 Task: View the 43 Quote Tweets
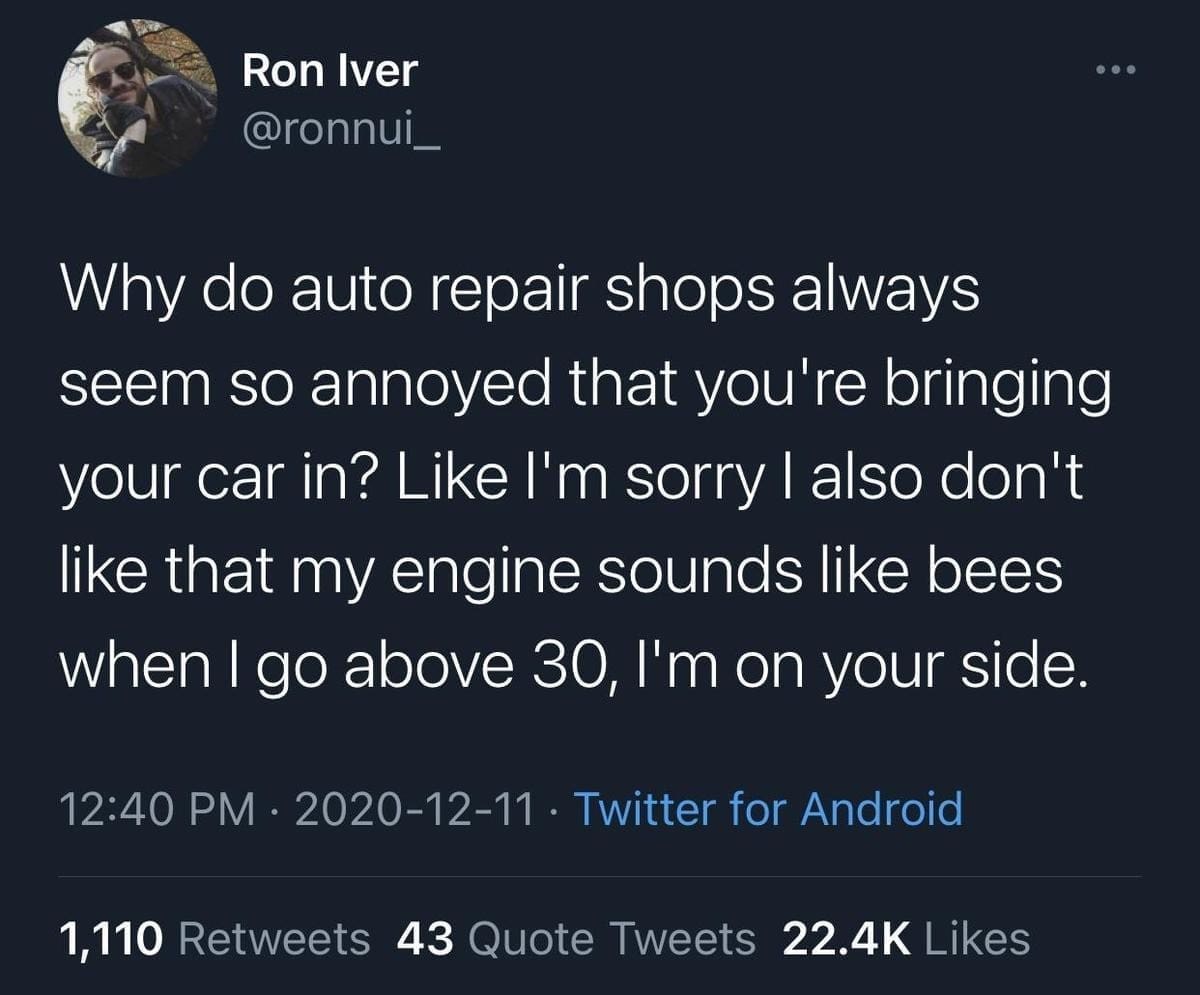point(576,938)
